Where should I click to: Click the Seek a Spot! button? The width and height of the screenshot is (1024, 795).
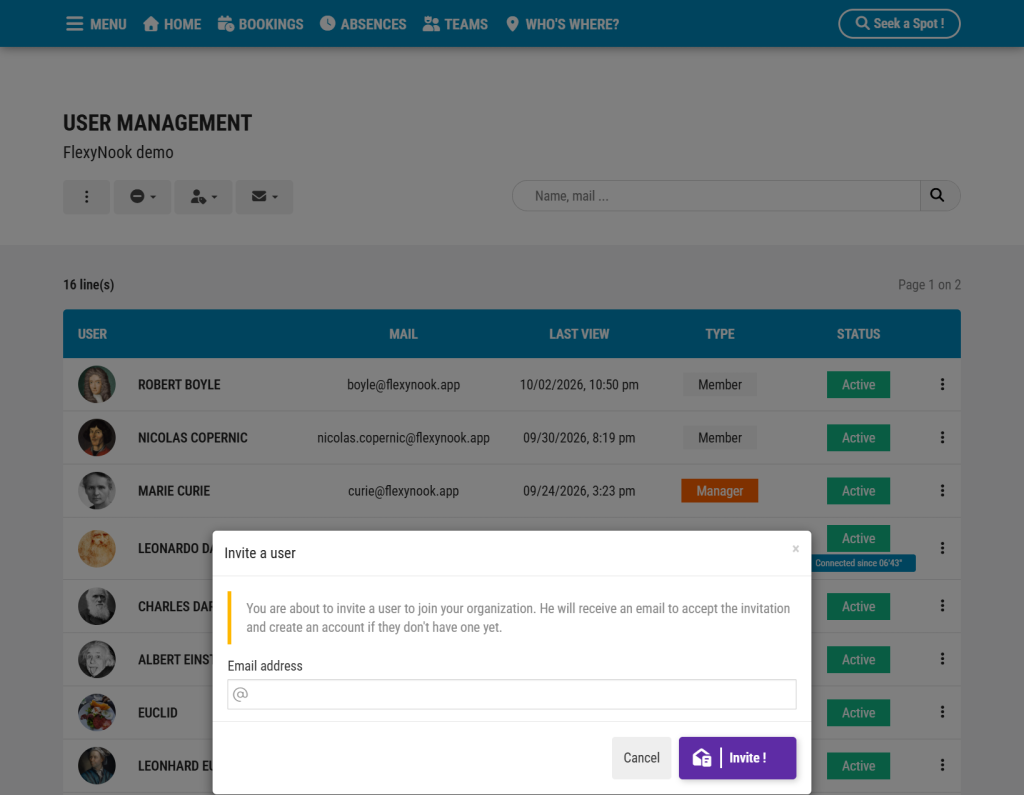[899, 24]
